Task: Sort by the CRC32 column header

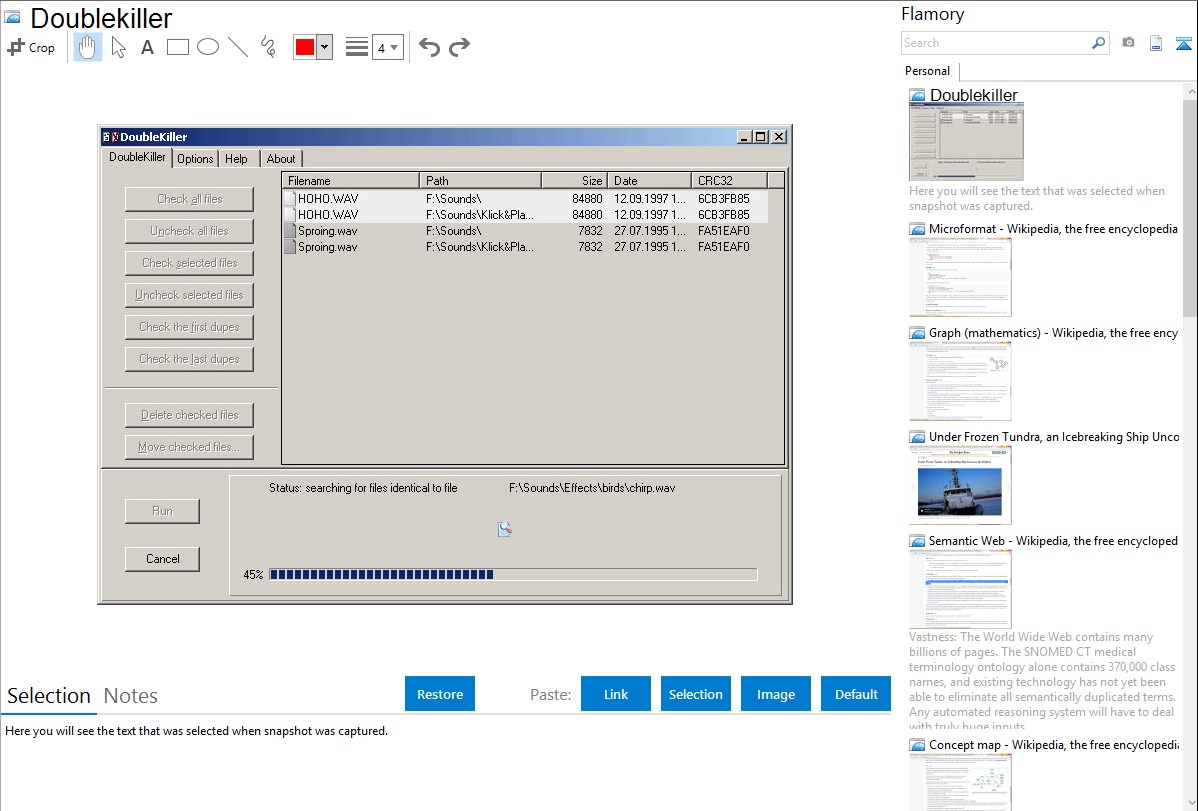Action: click(729, 180)
